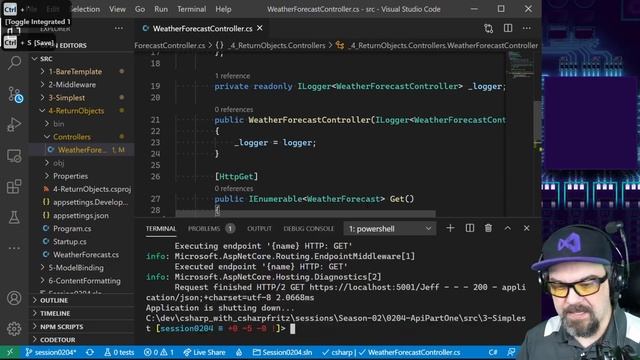Open Accounts icon in activity bar
The width and height of the screenshot is (640, 360).
(x=14, y=298)
